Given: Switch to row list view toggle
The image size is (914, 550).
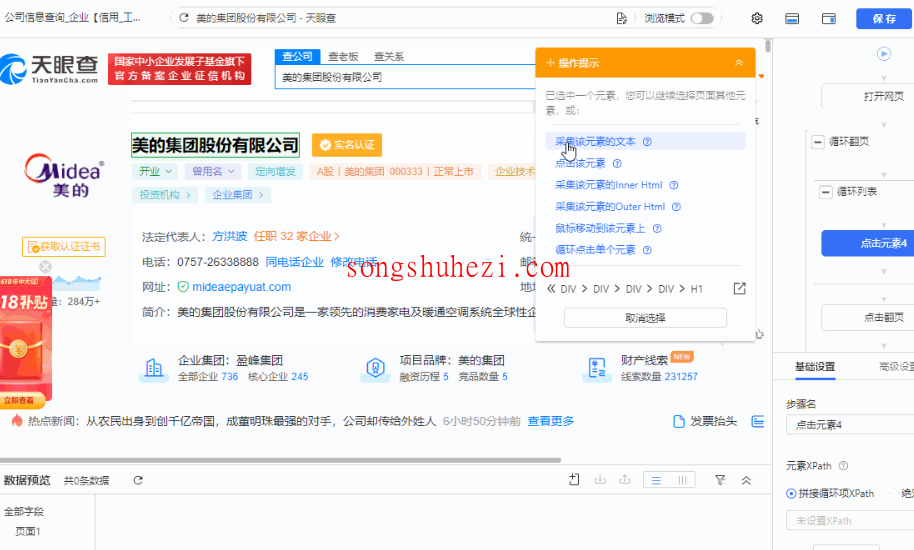Looking at the screenshot, I should click(x=656, y=480).
